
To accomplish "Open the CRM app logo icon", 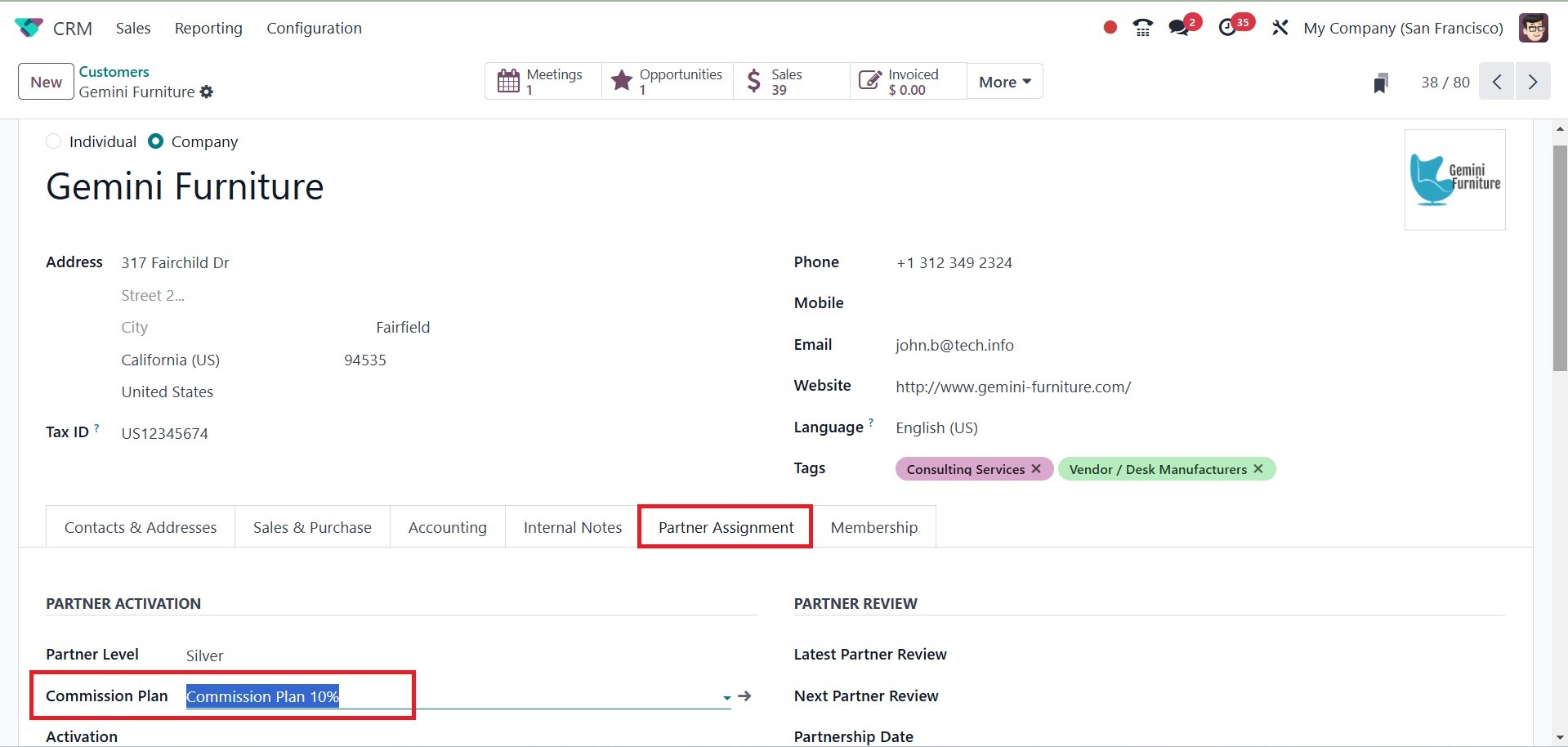I will (29, 28).
